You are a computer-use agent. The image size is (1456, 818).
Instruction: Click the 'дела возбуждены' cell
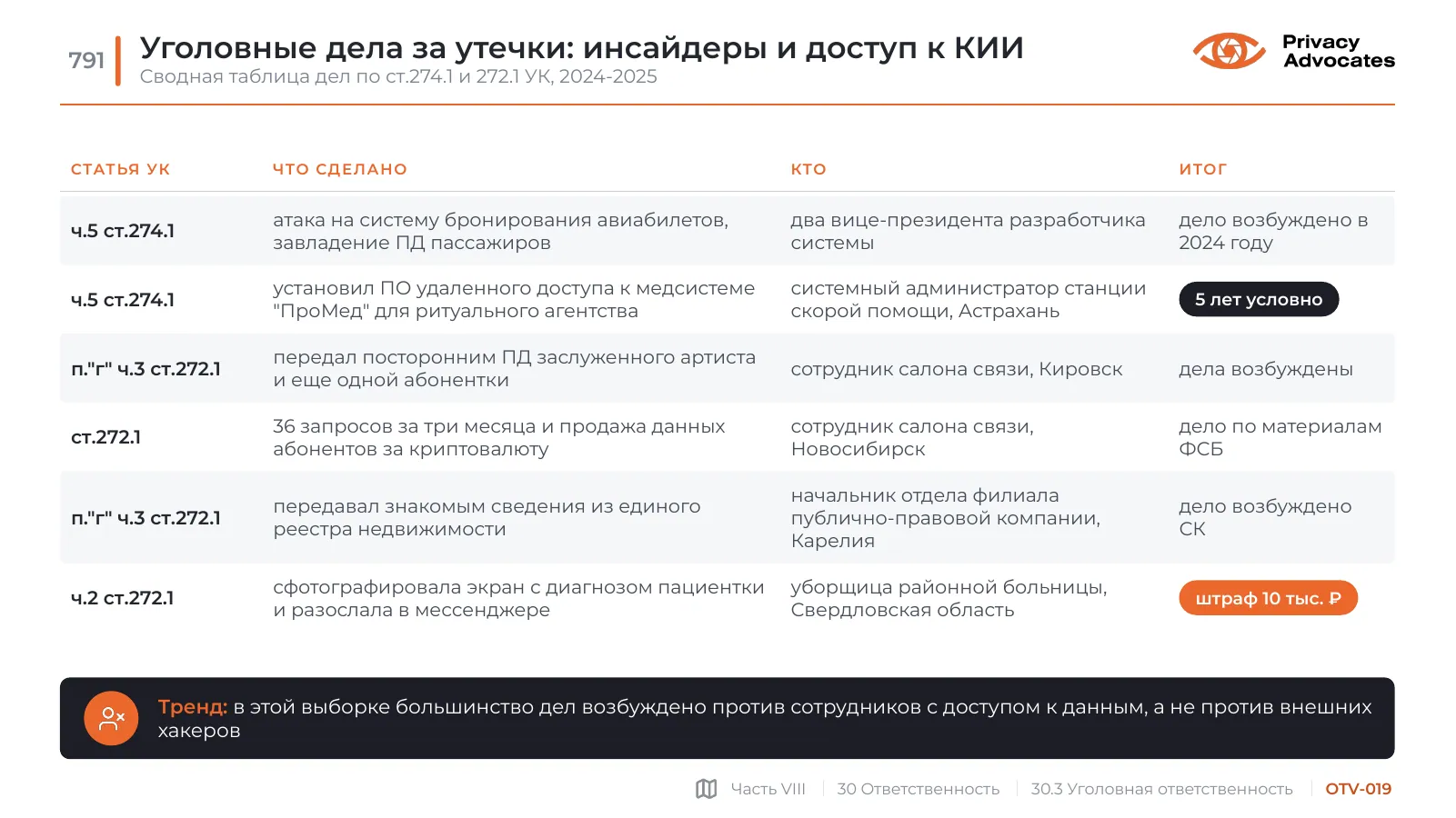(x=1266, y=369)
